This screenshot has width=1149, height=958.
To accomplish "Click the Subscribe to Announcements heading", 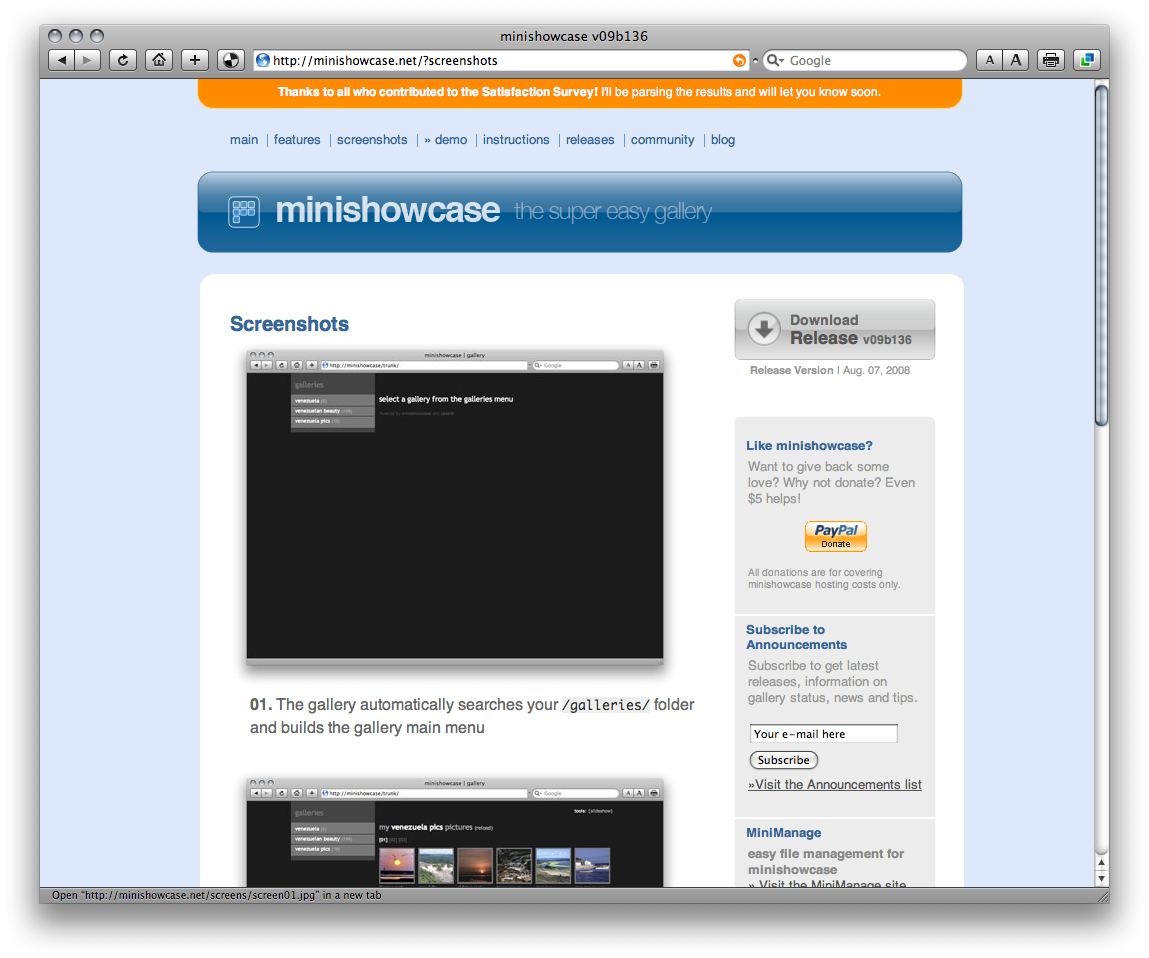I will 797,637.
